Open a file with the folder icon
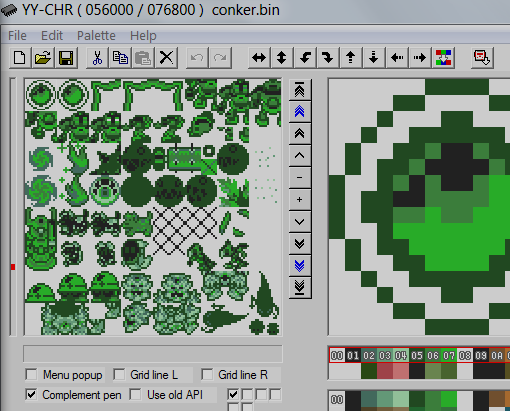 click(x=43, y=58)
